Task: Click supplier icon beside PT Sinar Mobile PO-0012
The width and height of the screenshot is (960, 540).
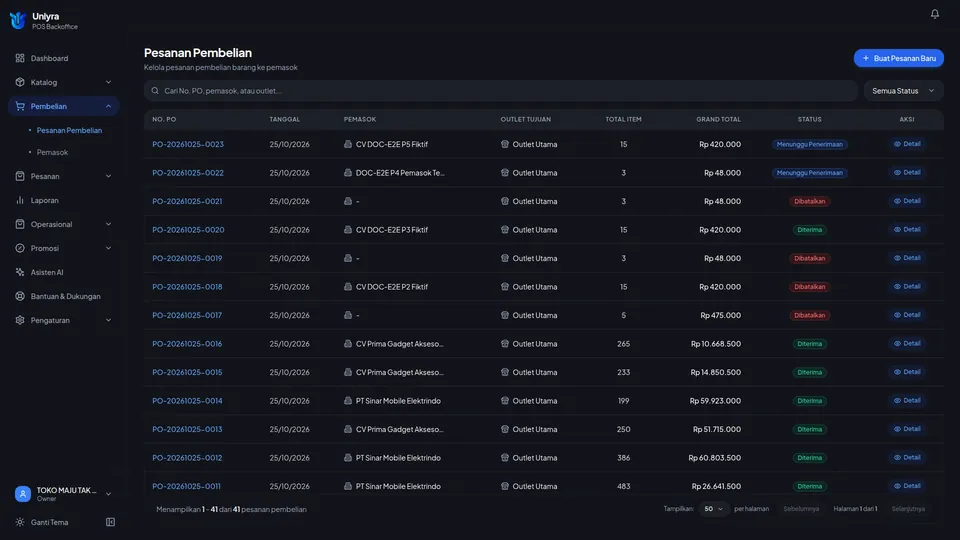Action: pos(348,457)
